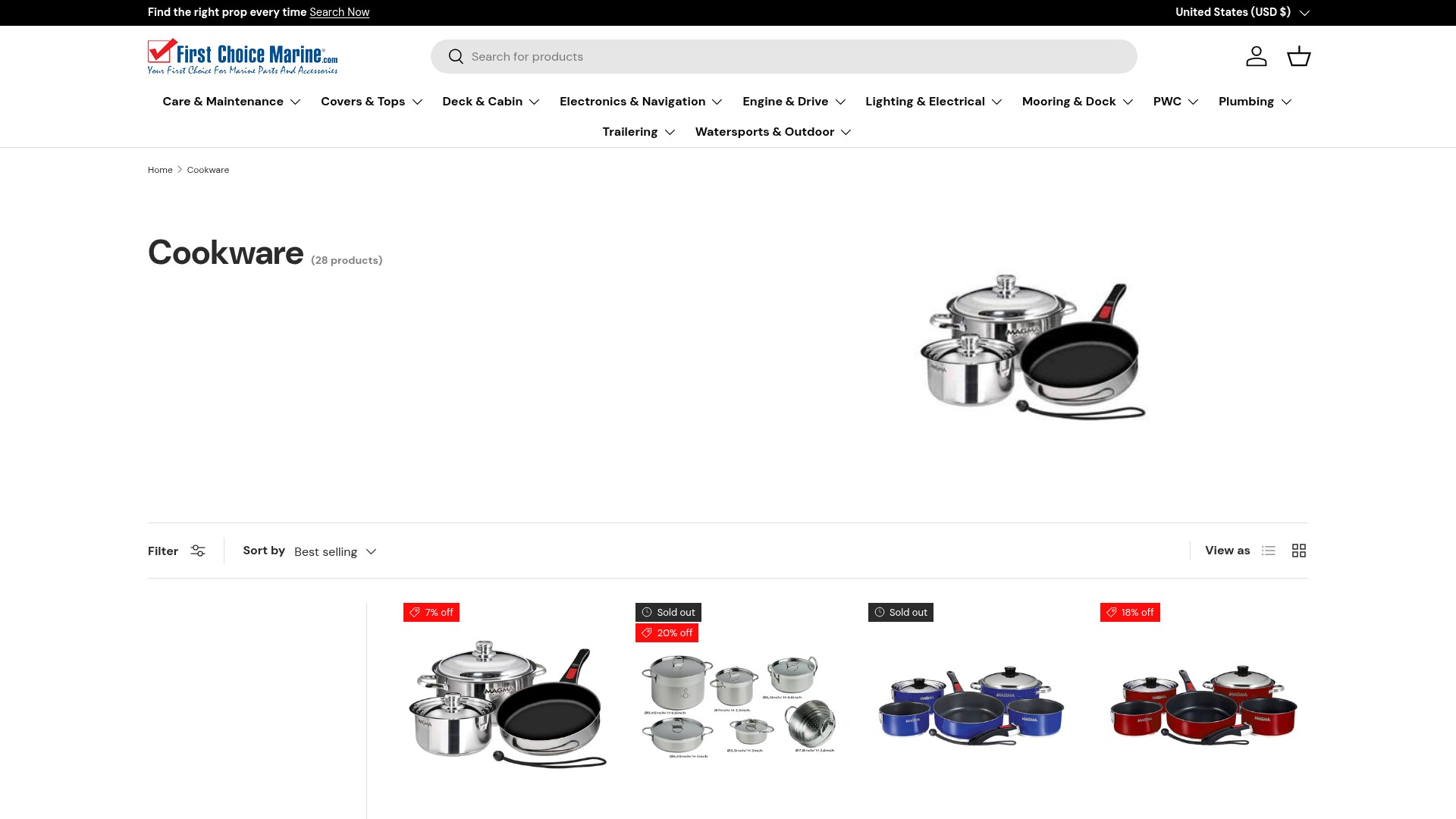The width and height of the screenshot is (1456, 819).
Task: Open the Trailering navigation menu
Action: 639,132
